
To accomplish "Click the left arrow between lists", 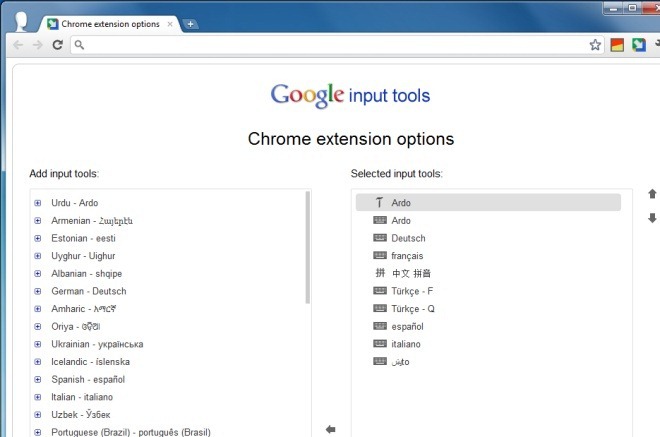I will (x=331, y=429).
